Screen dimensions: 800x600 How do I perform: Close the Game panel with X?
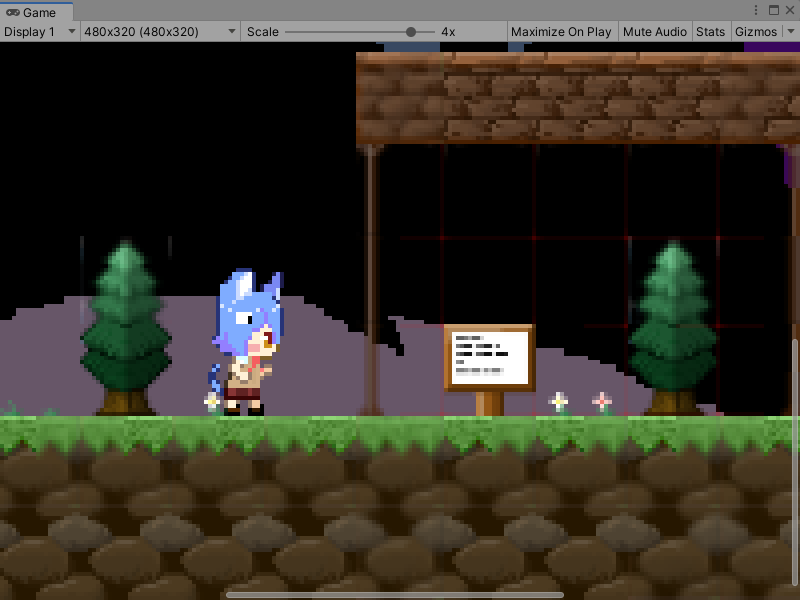click(790, 11)
